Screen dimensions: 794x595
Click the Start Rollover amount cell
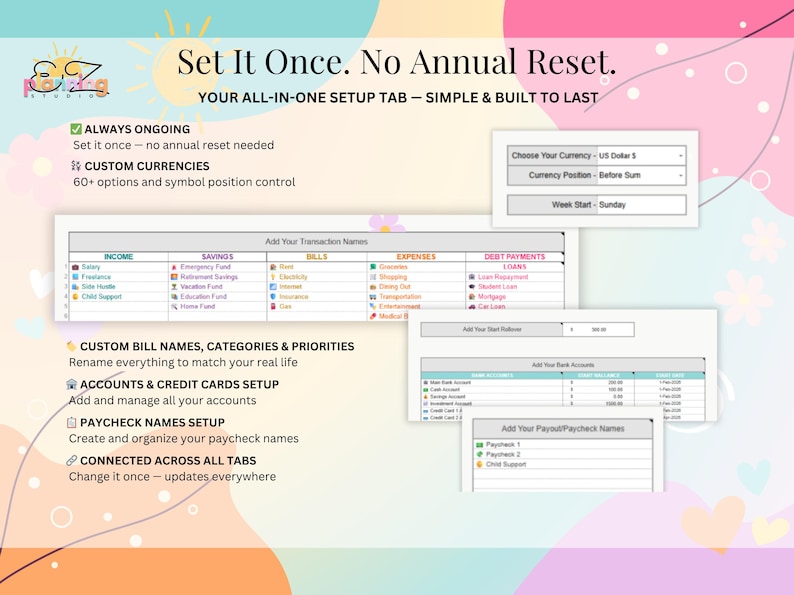click(598, 330)
